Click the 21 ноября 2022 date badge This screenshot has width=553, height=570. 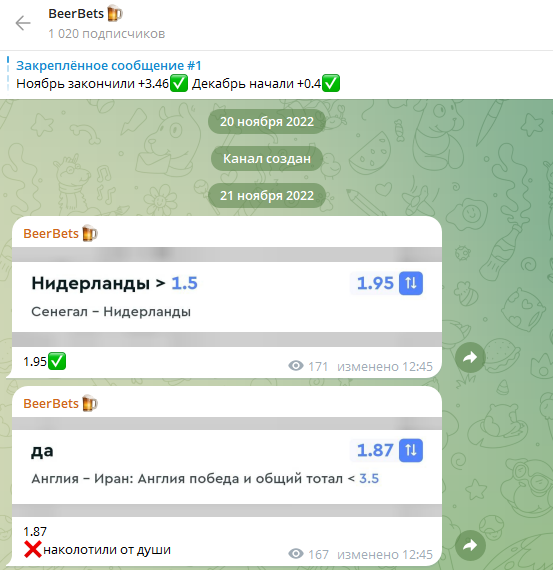(x=267, y=196)
